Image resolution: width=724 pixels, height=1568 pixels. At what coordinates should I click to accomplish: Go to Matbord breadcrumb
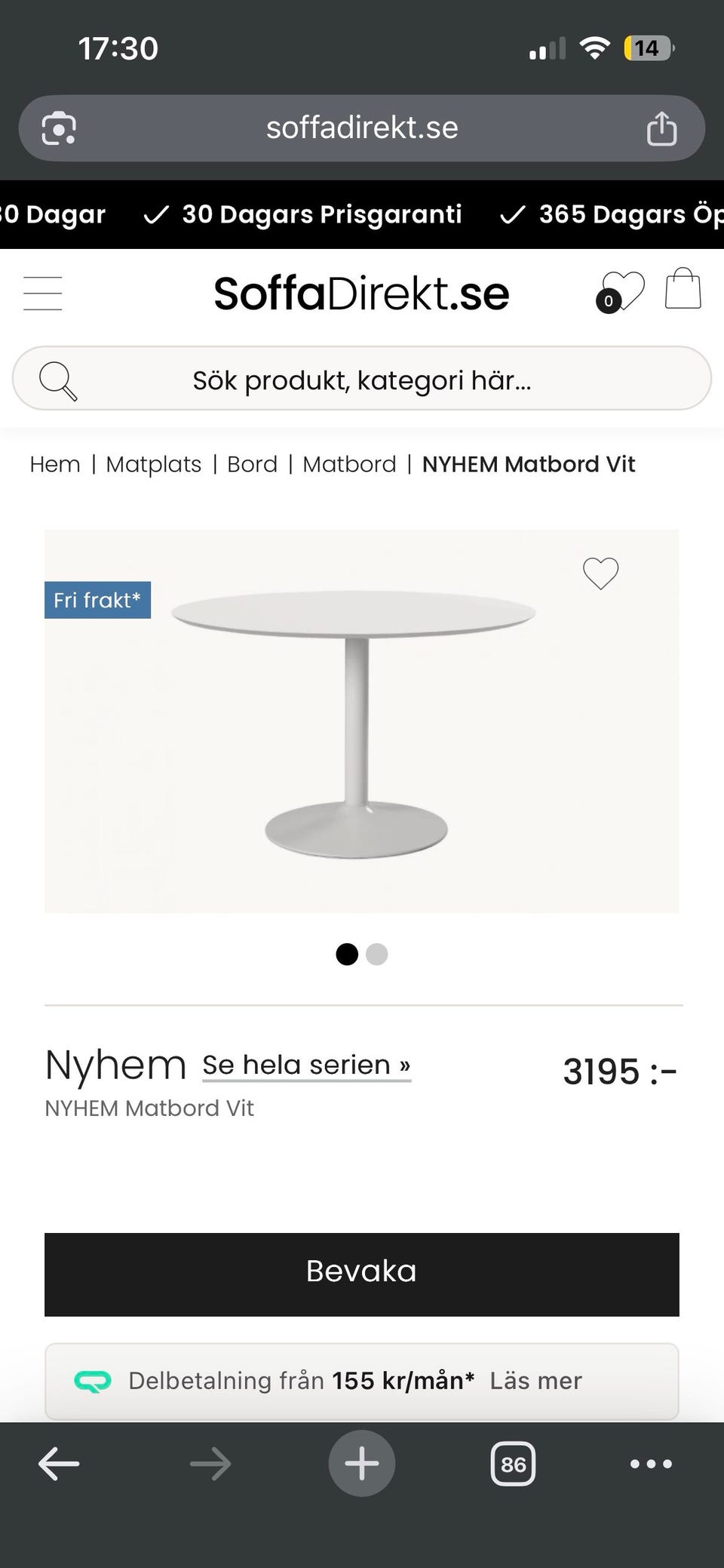[x=349, y=464]
